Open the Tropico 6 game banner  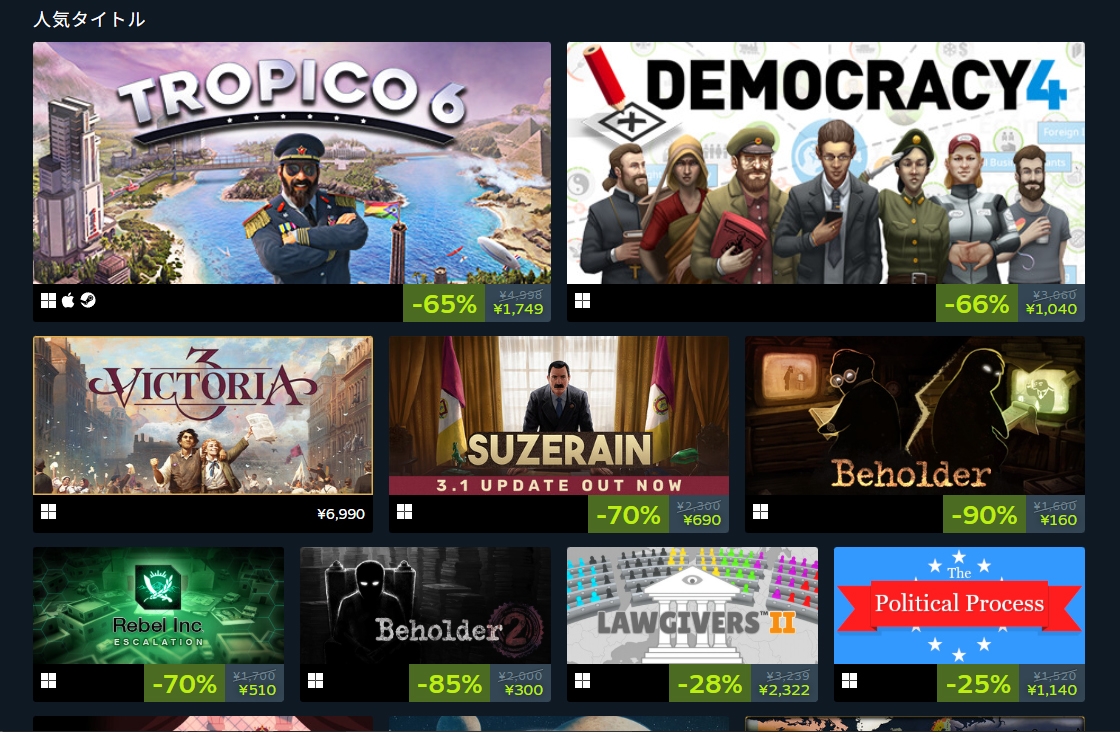pyautogui.click(x=291, y=163)
